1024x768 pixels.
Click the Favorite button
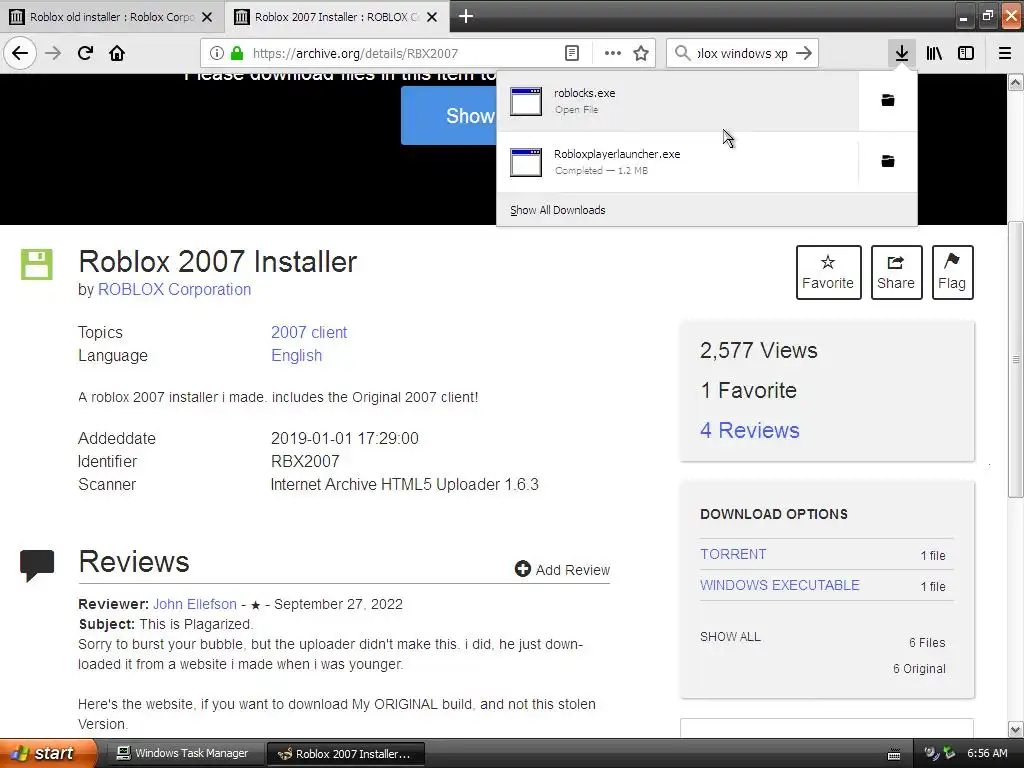point(828,272)
